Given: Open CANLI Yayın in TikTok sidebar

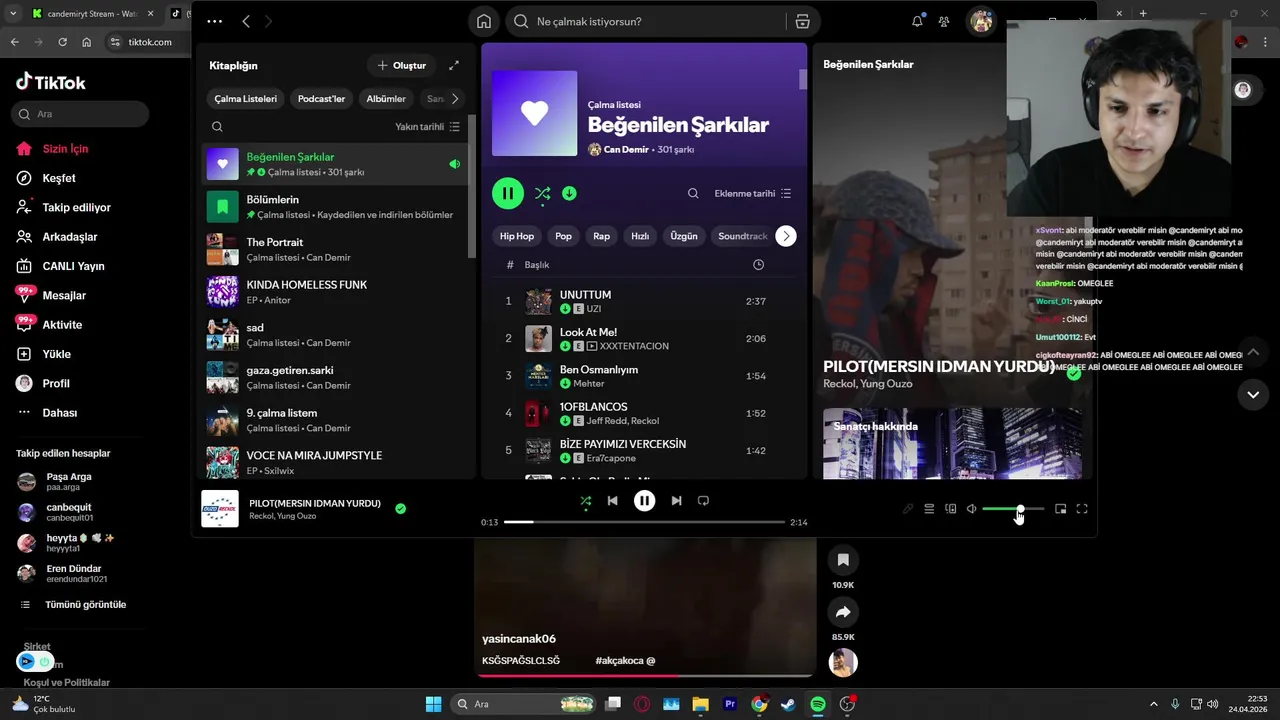Looking at the screenshot, I should (73, 266).
